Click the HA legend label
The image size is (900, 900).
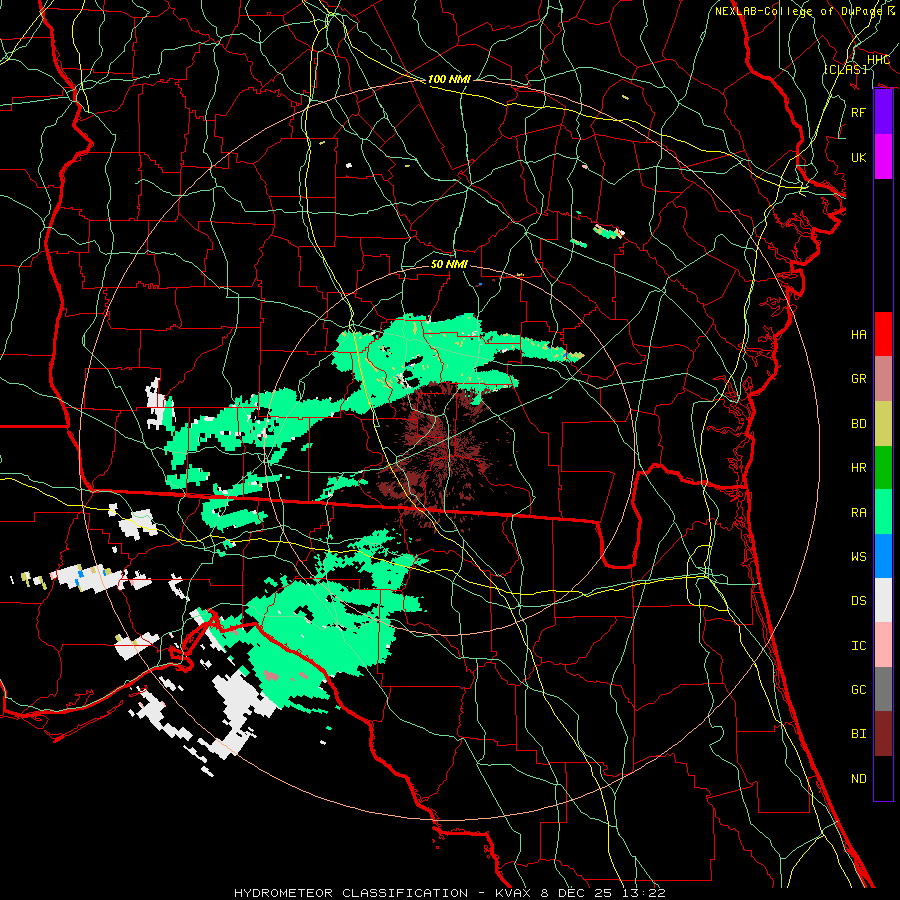click(858, 334)
